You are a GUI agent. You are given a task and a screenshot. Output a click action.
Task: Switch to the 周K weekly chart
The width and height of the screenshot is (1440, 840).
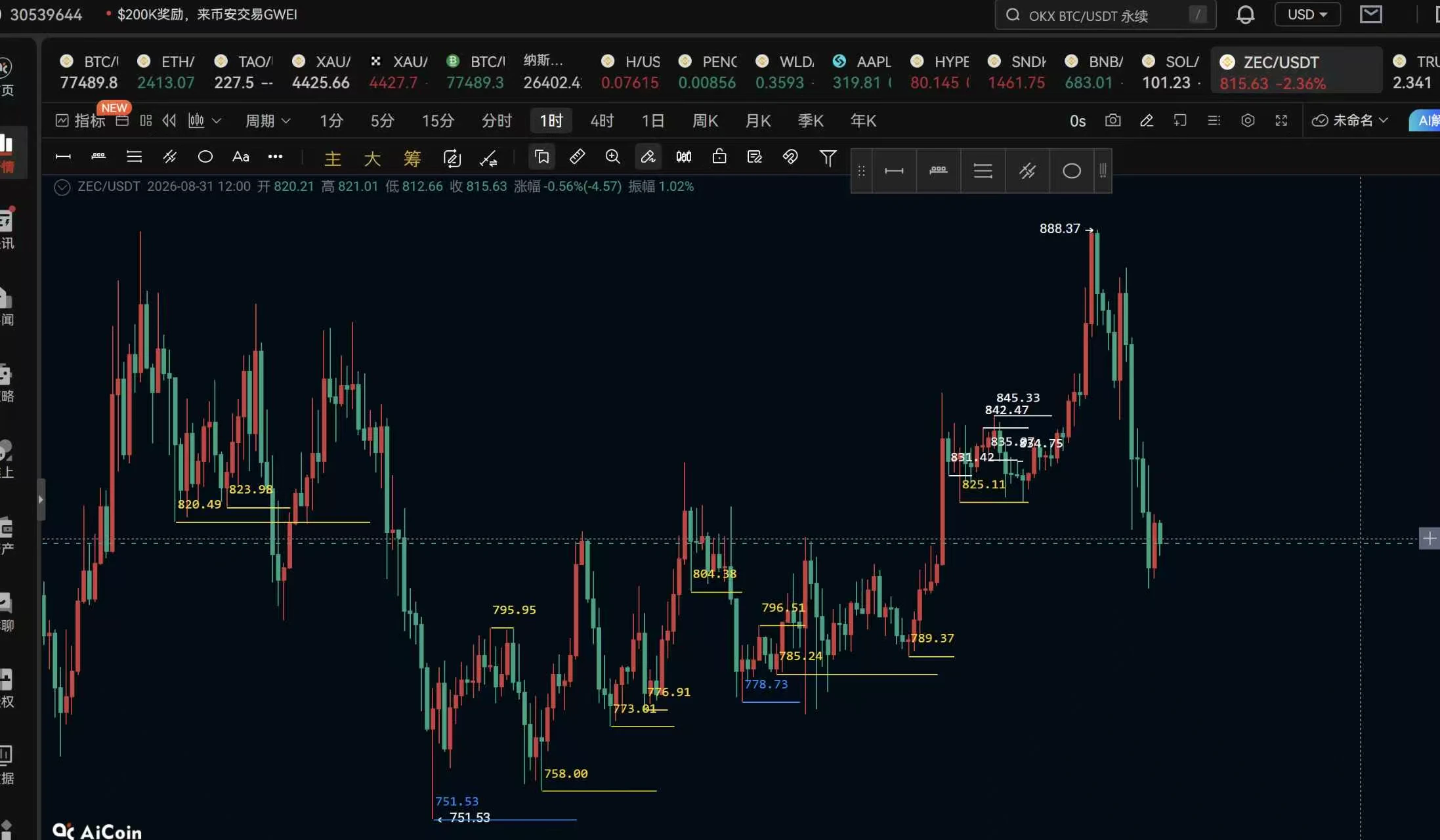pos(705,121)
